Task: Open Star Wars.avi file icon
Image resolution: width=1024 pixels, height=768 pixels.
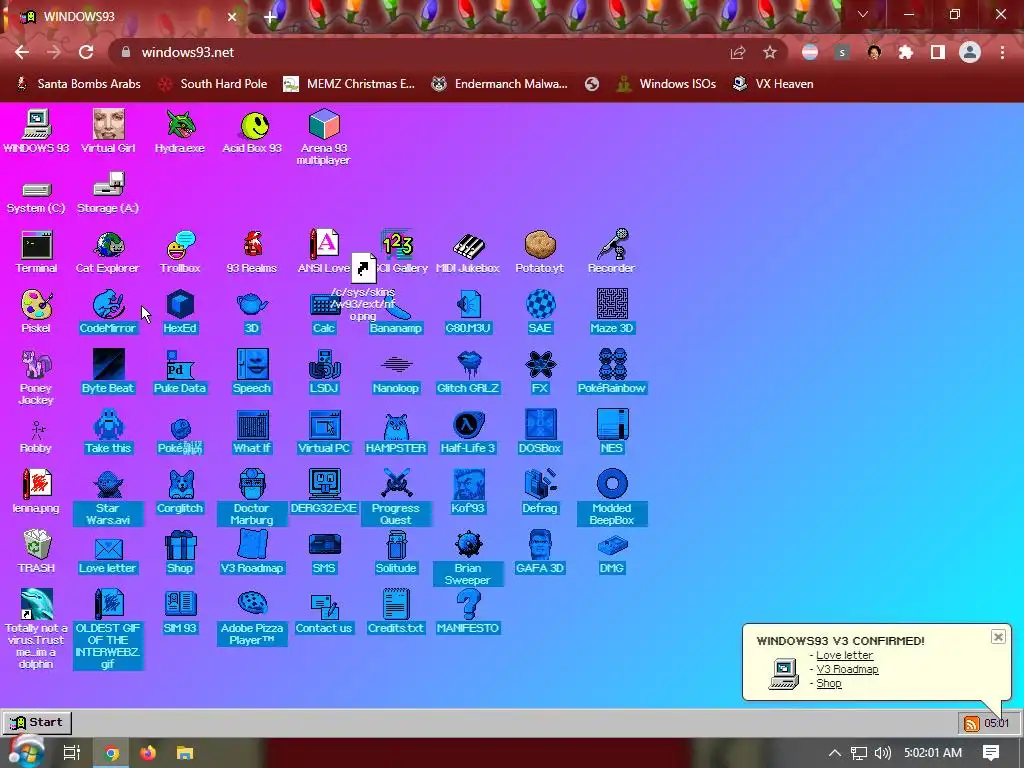Action: (x=108, y=498)
